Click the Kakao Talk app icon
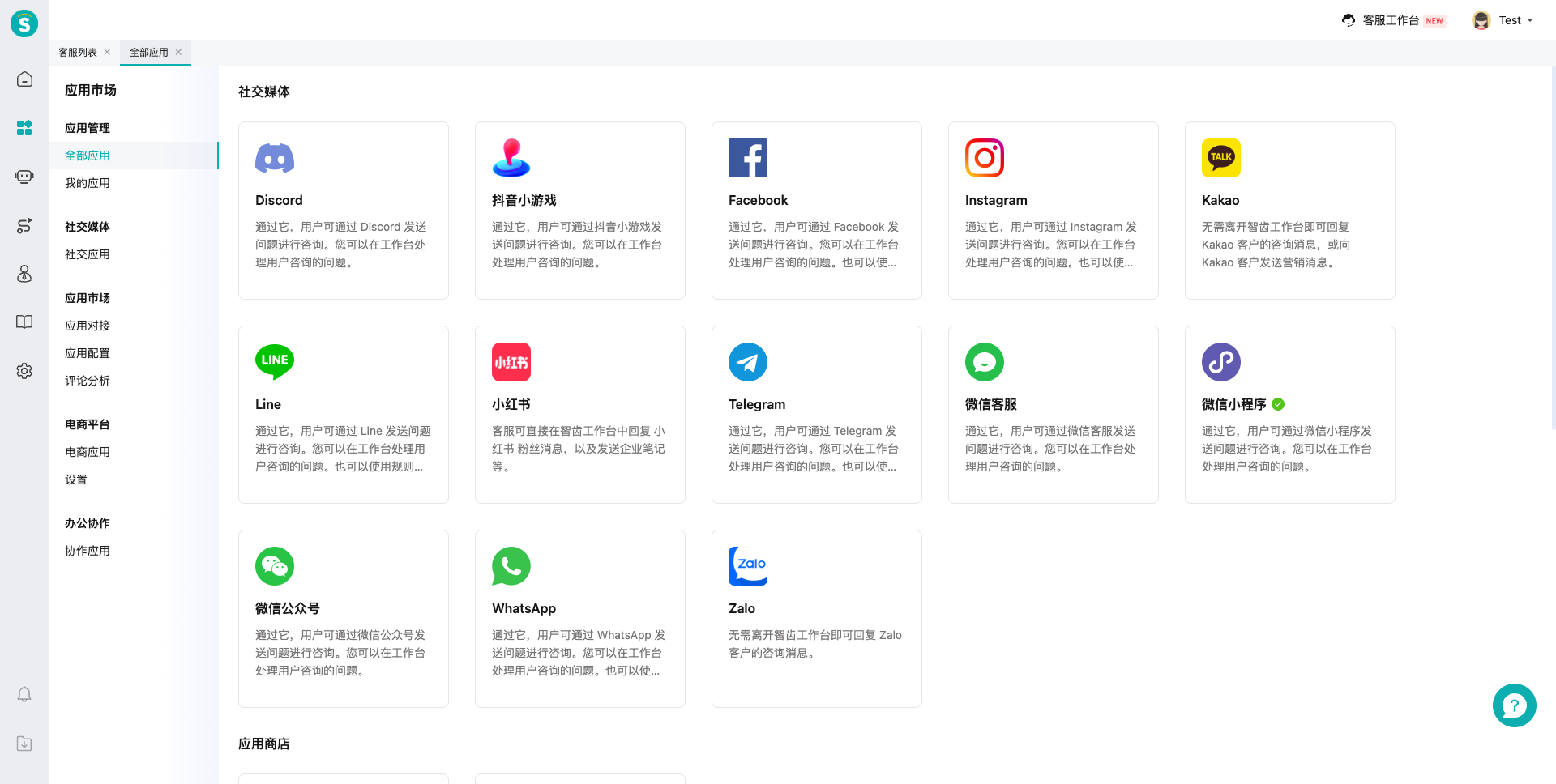The width and height of the screenshot is (1556, 784). 1221,158
